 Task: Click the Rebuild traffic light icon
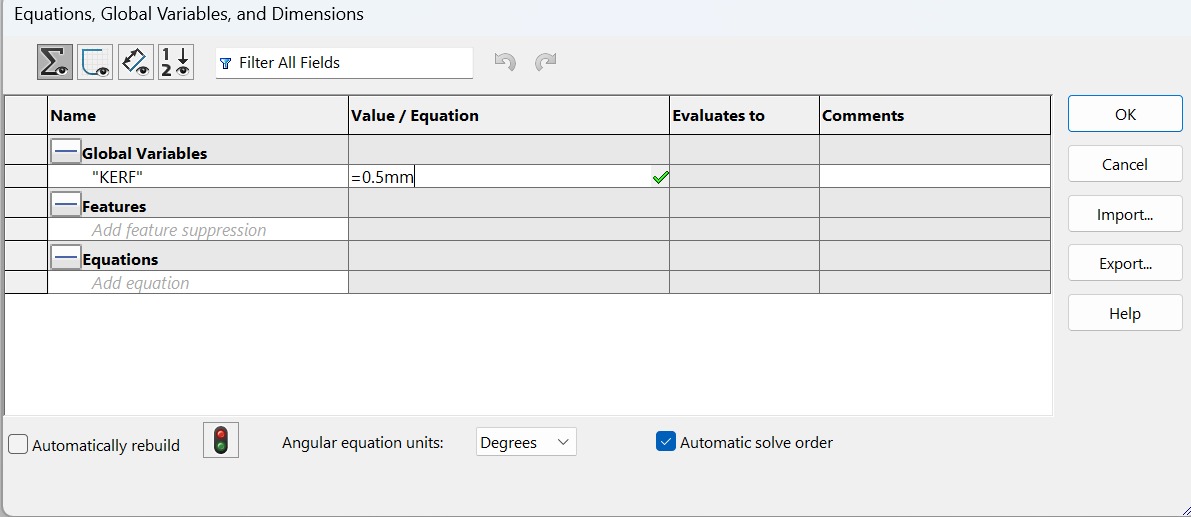pyautogui.click(x=221, y=440)
